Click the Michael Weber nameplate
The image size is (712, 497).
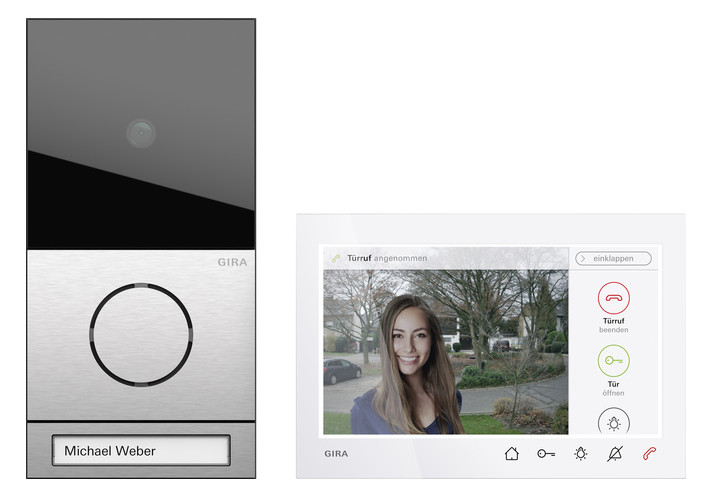141,451
